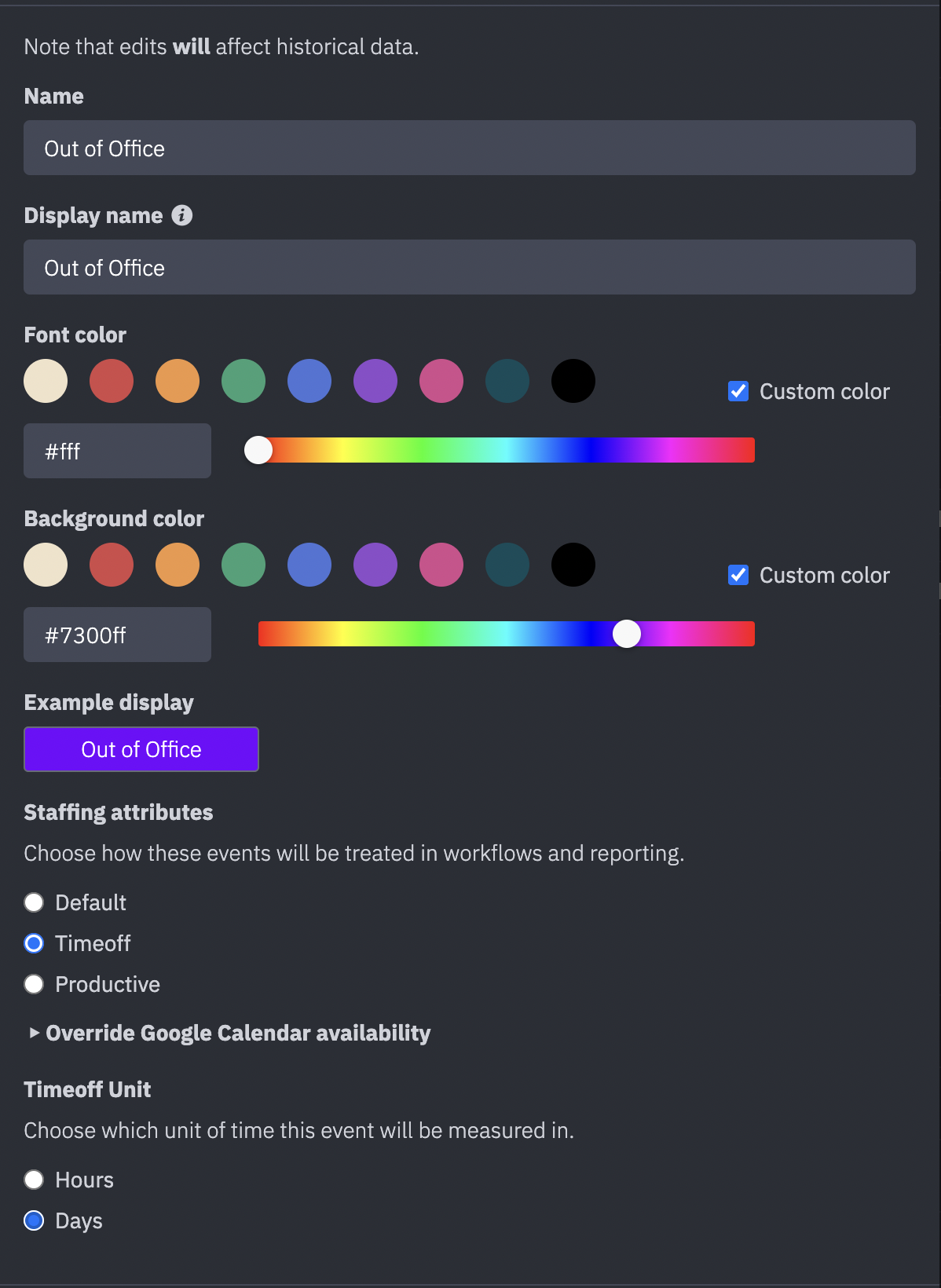The height and width of the screenshot is (1288, 941).
Task: Pick the dark teal Background color swatch
Action: point(507,565)
